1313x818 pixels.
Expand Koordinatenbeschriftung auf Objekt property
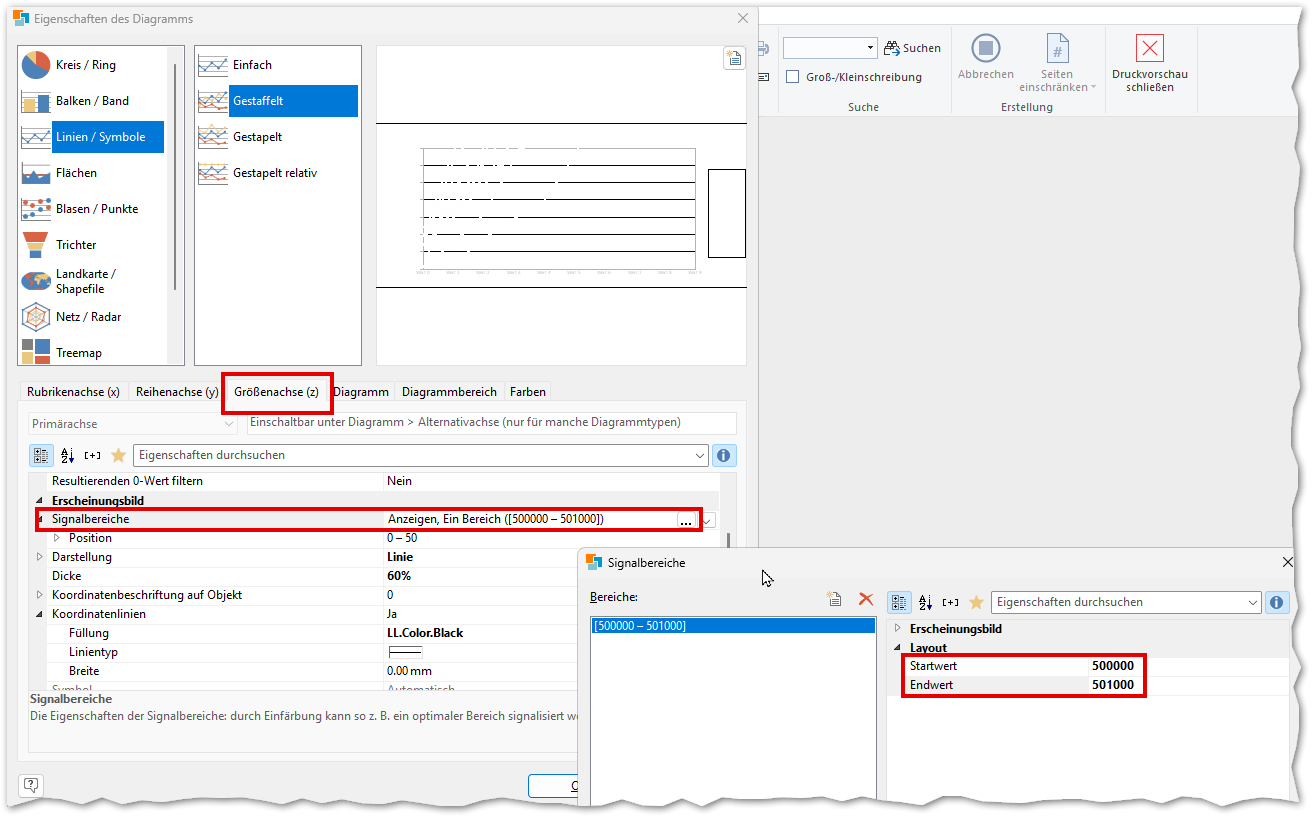[40, 595]
